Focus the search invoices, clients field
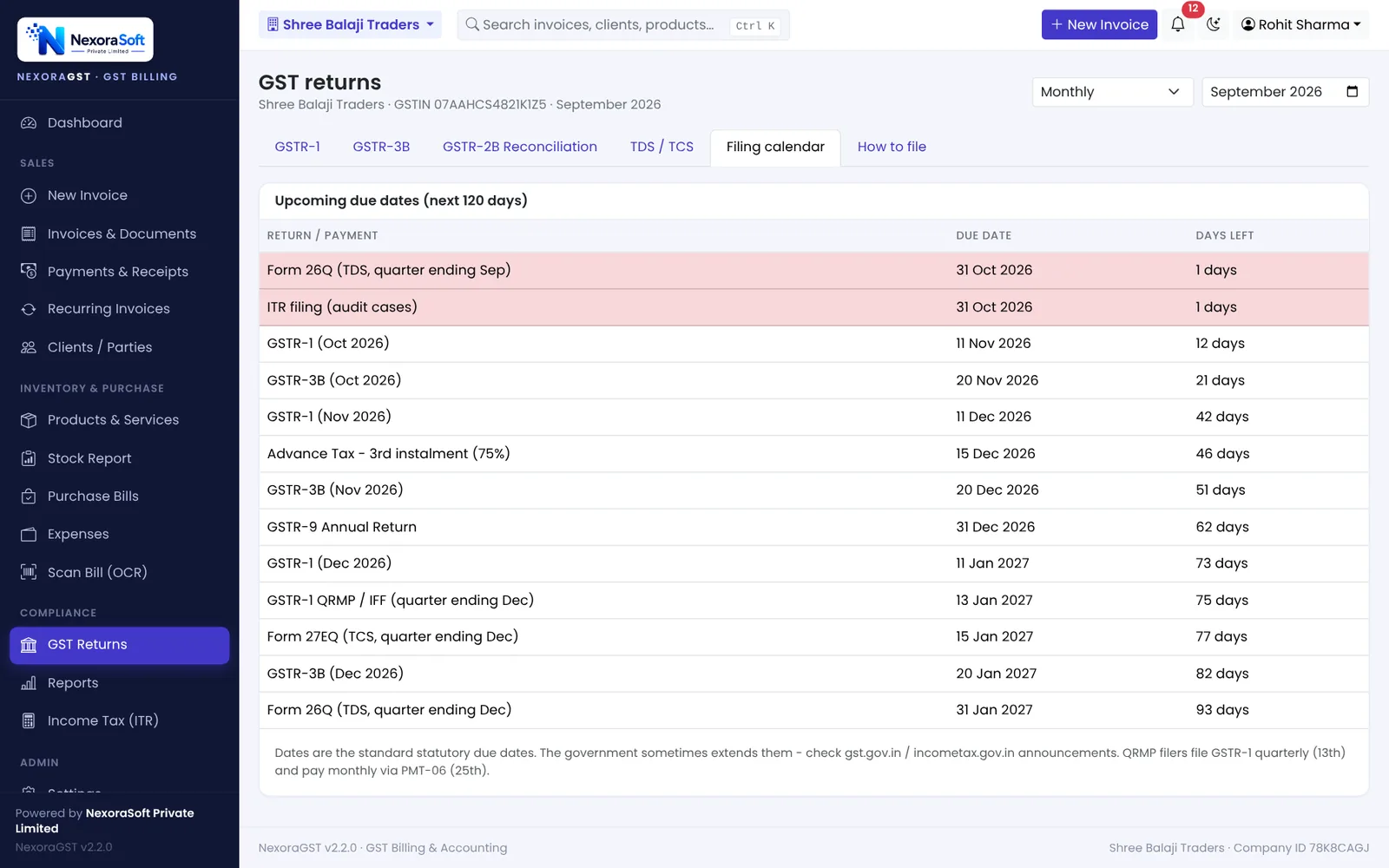This screenshot has height=868, width=1389. point(623,24)
